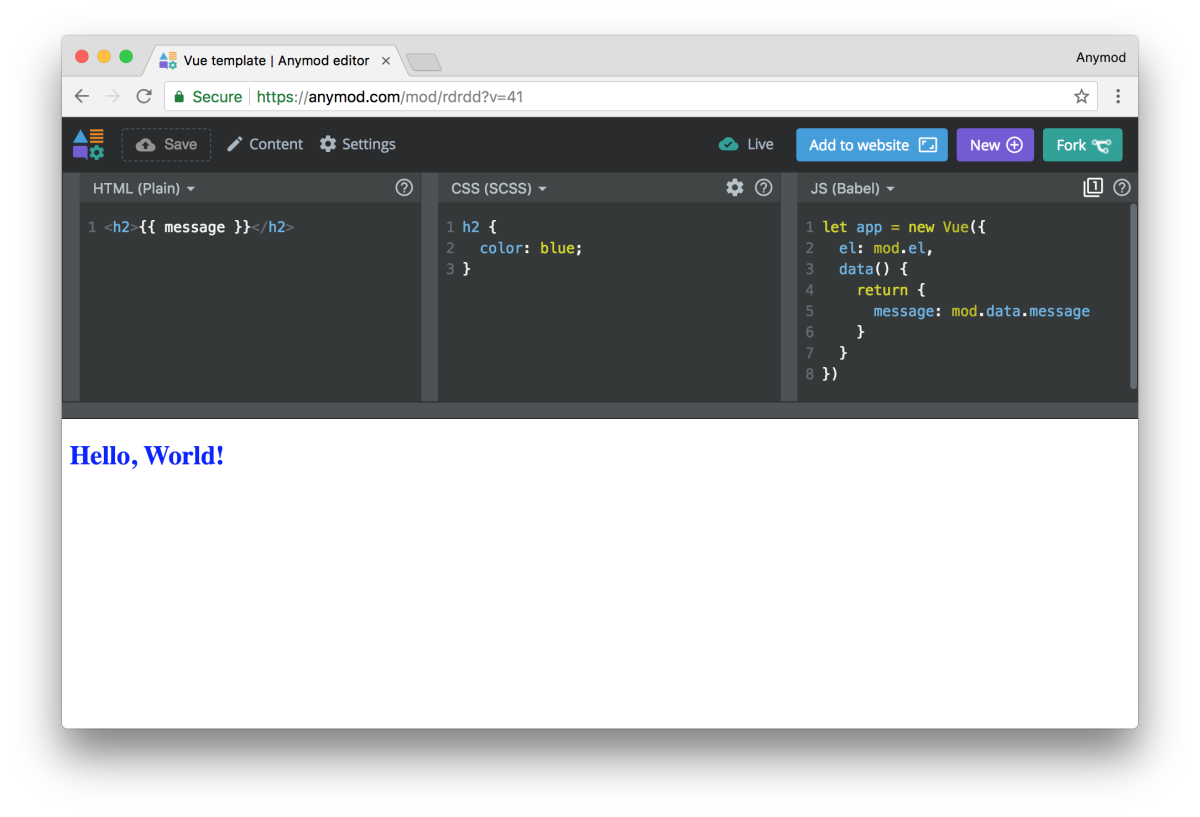
Task: Click the address bar URL
Action: (x=390, y=97)
